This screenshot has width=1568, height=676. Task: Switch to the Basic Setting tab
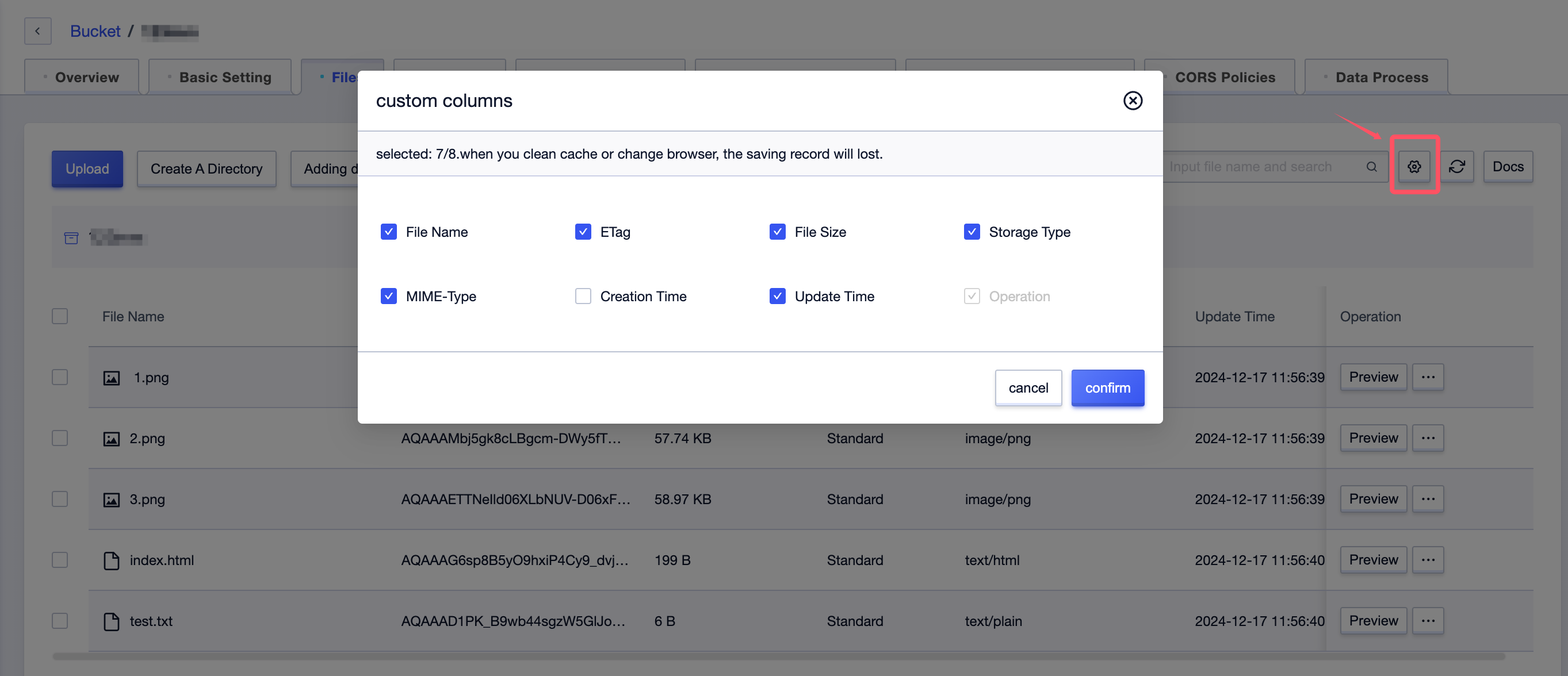coord(220,77)
